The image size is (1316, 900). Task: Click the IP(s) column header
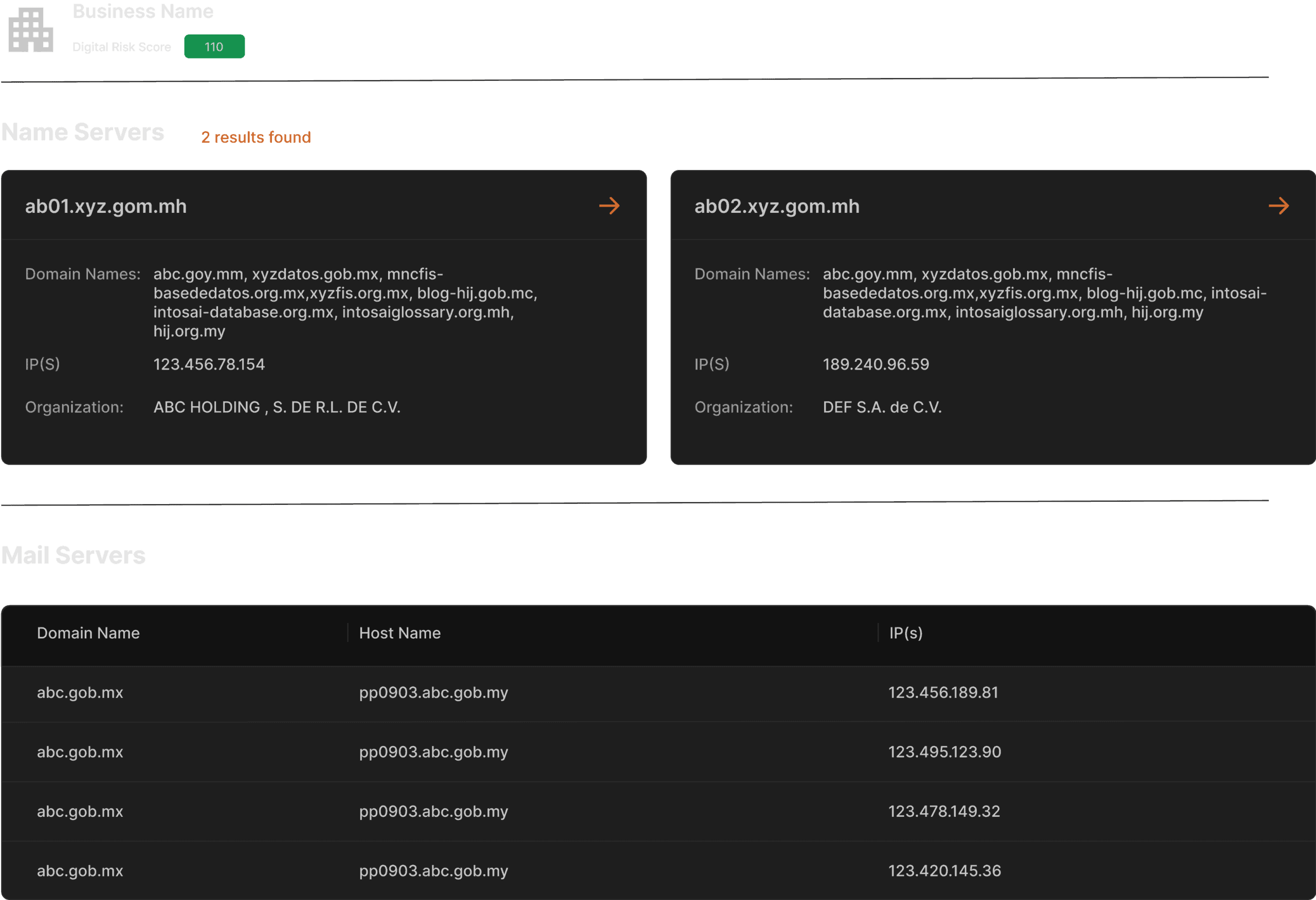click(905, 633)
